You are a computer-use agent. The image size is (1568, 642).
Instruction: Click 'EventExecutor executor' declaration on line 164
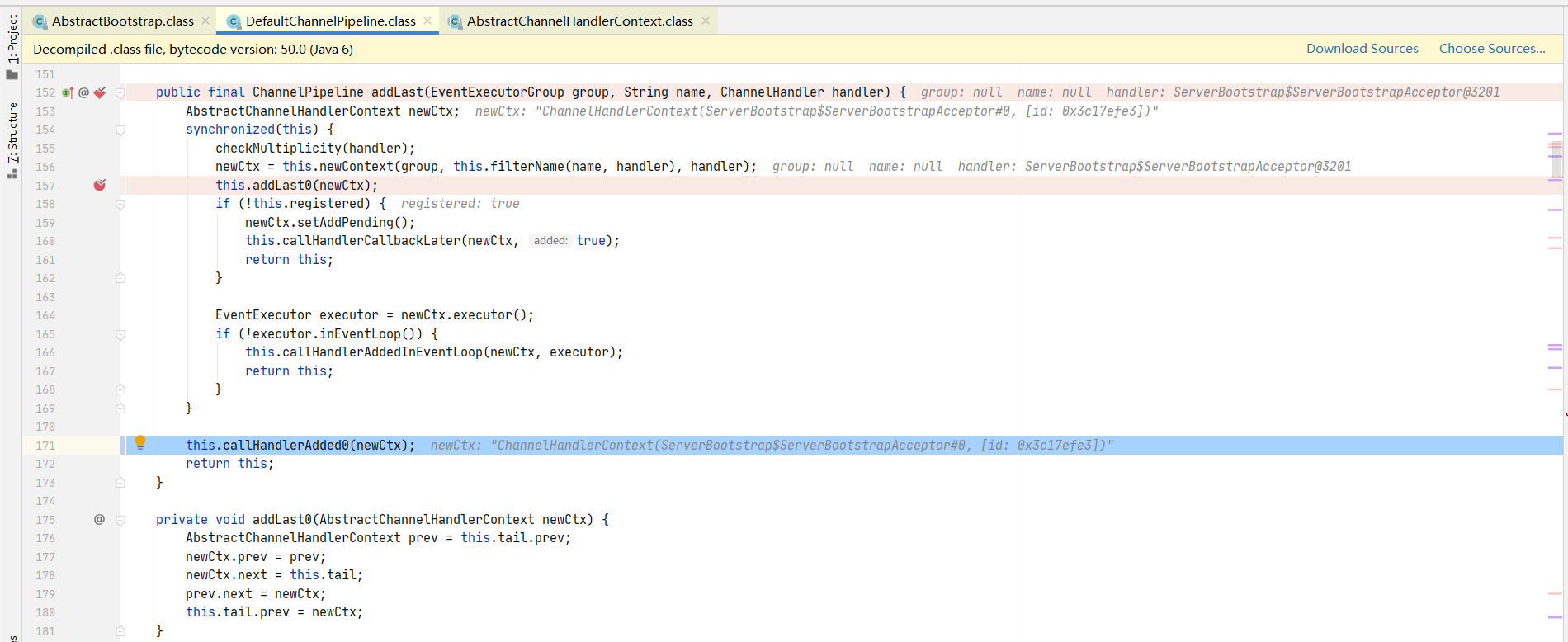(297, 315)
